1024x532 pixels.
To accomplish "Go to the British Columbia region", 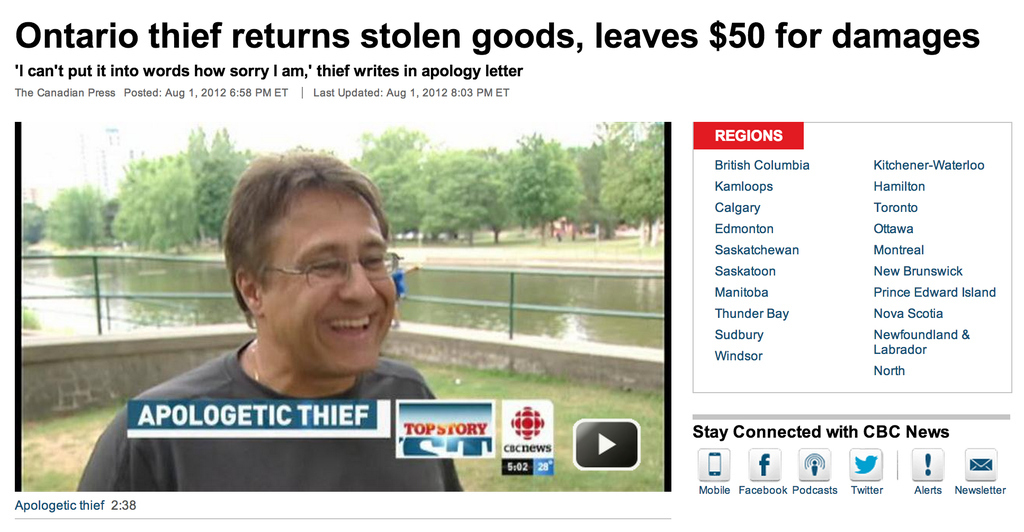I will point(761,165).
